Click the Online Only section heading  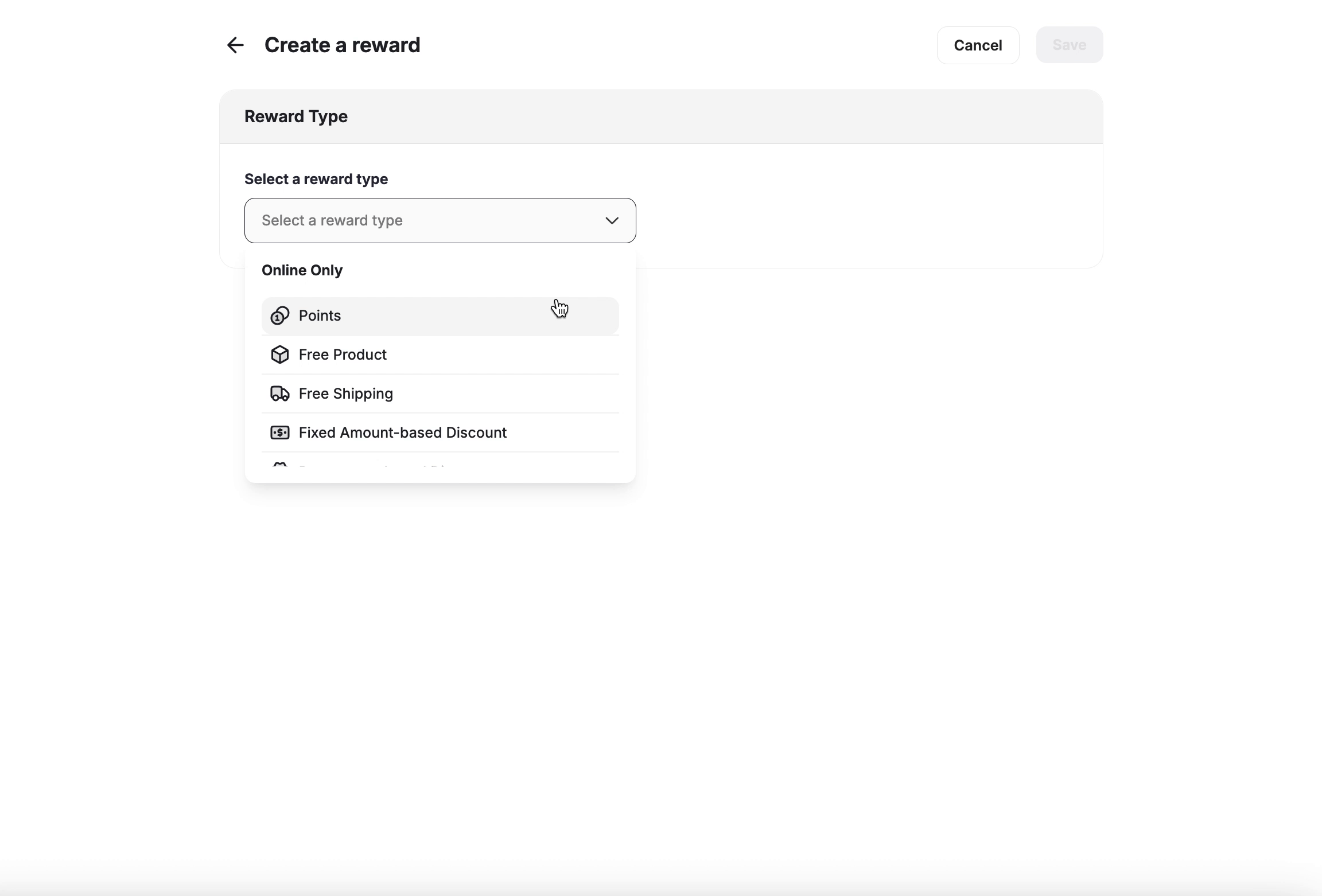(302, 270)
